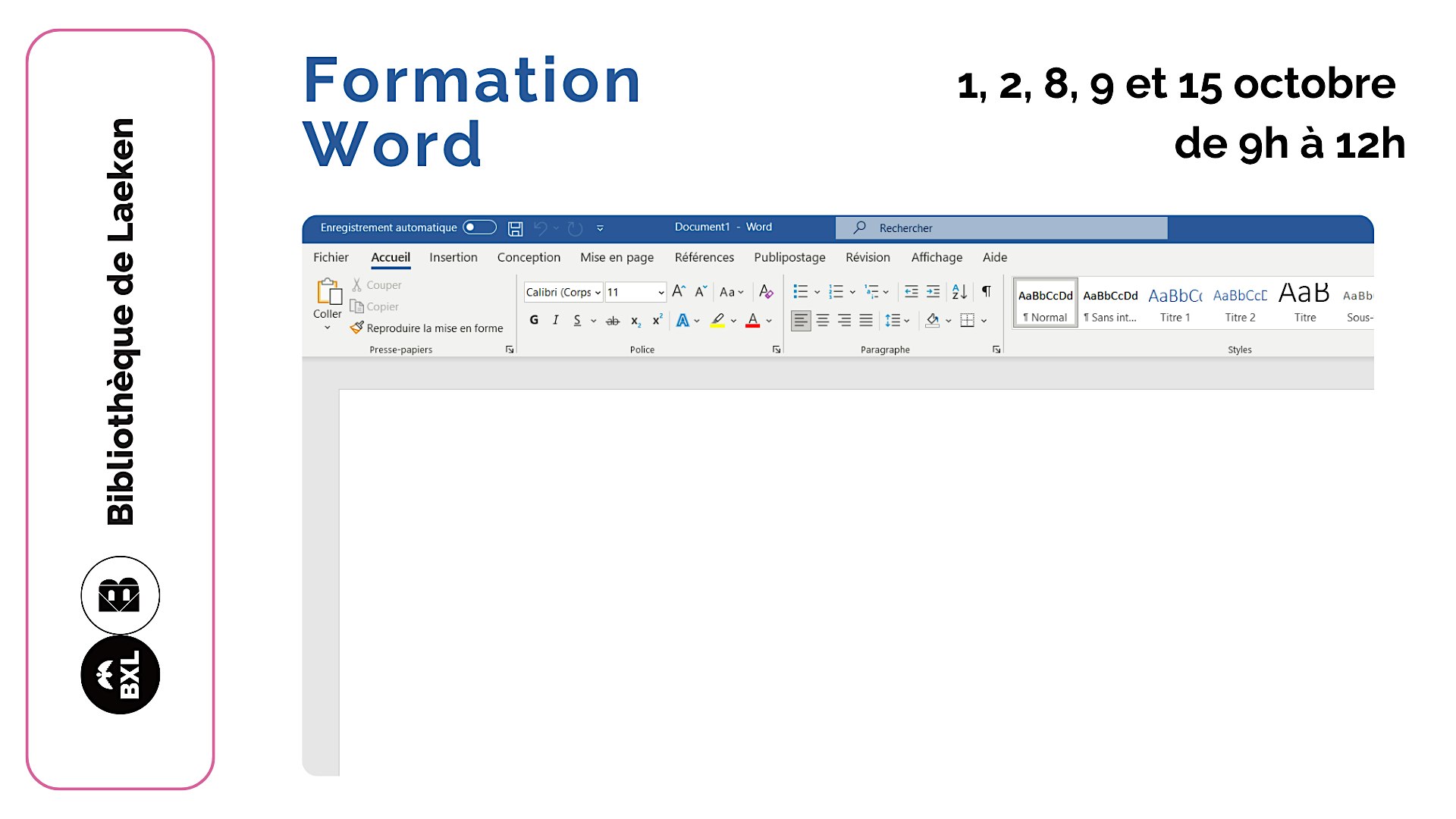Click the text effects A icon
Image resolution: width=1456 pixels, height=819 pixels.
(x=682, y=320)
